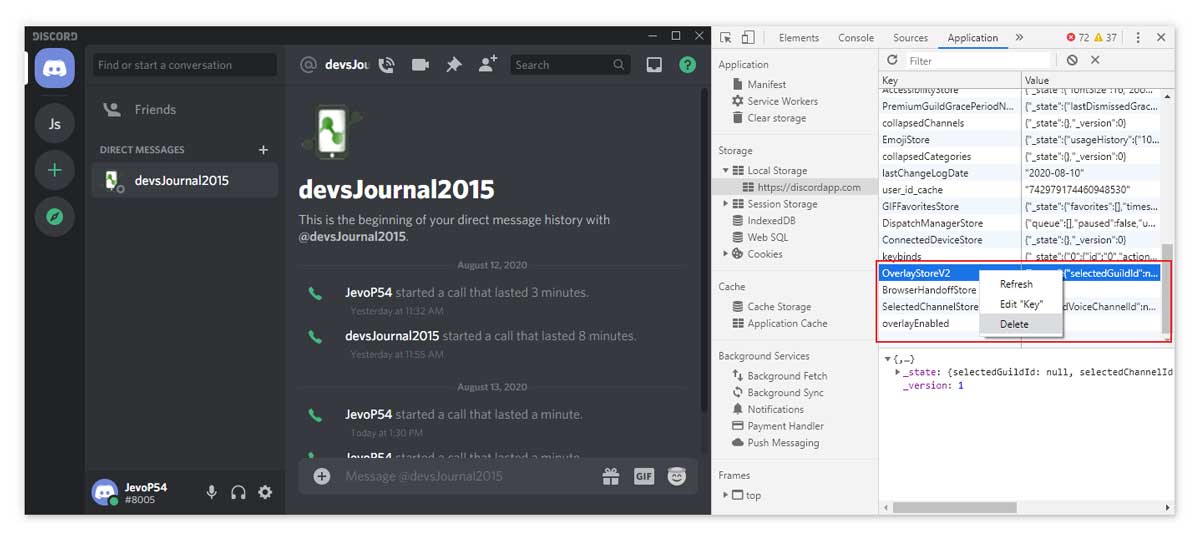Toggle DevTools inspect element mode
The width and height of the screenshot is (1200, 536).
pos(726,38)
